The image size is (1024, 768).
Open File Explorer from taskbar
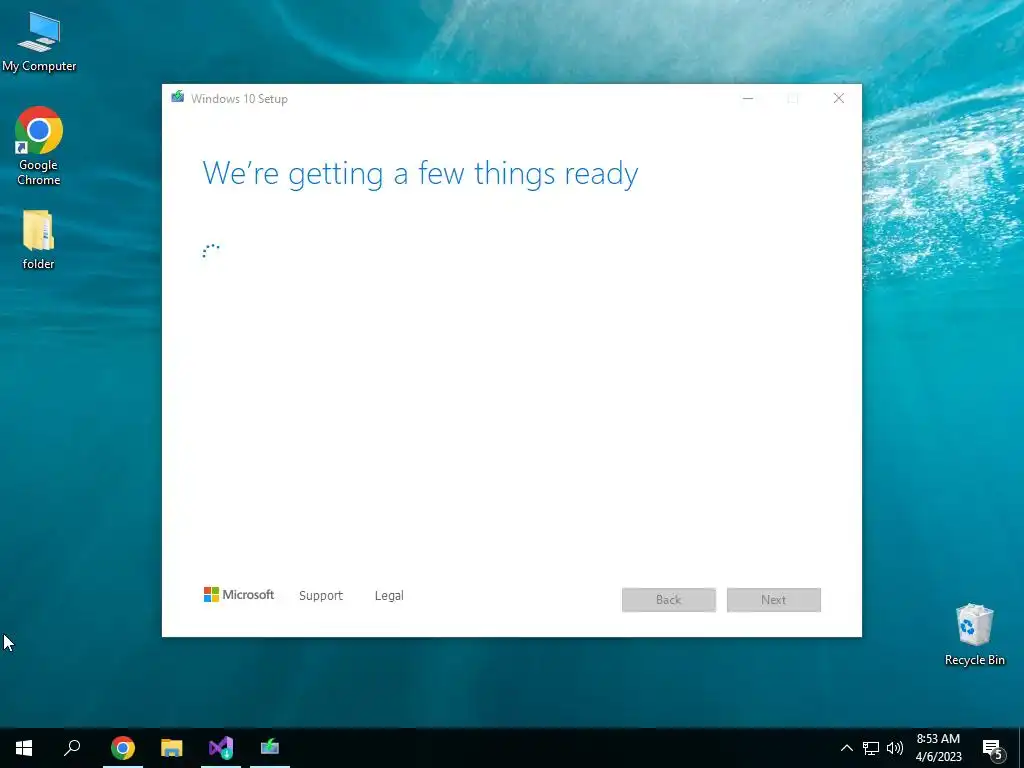(x=172, y=748)
